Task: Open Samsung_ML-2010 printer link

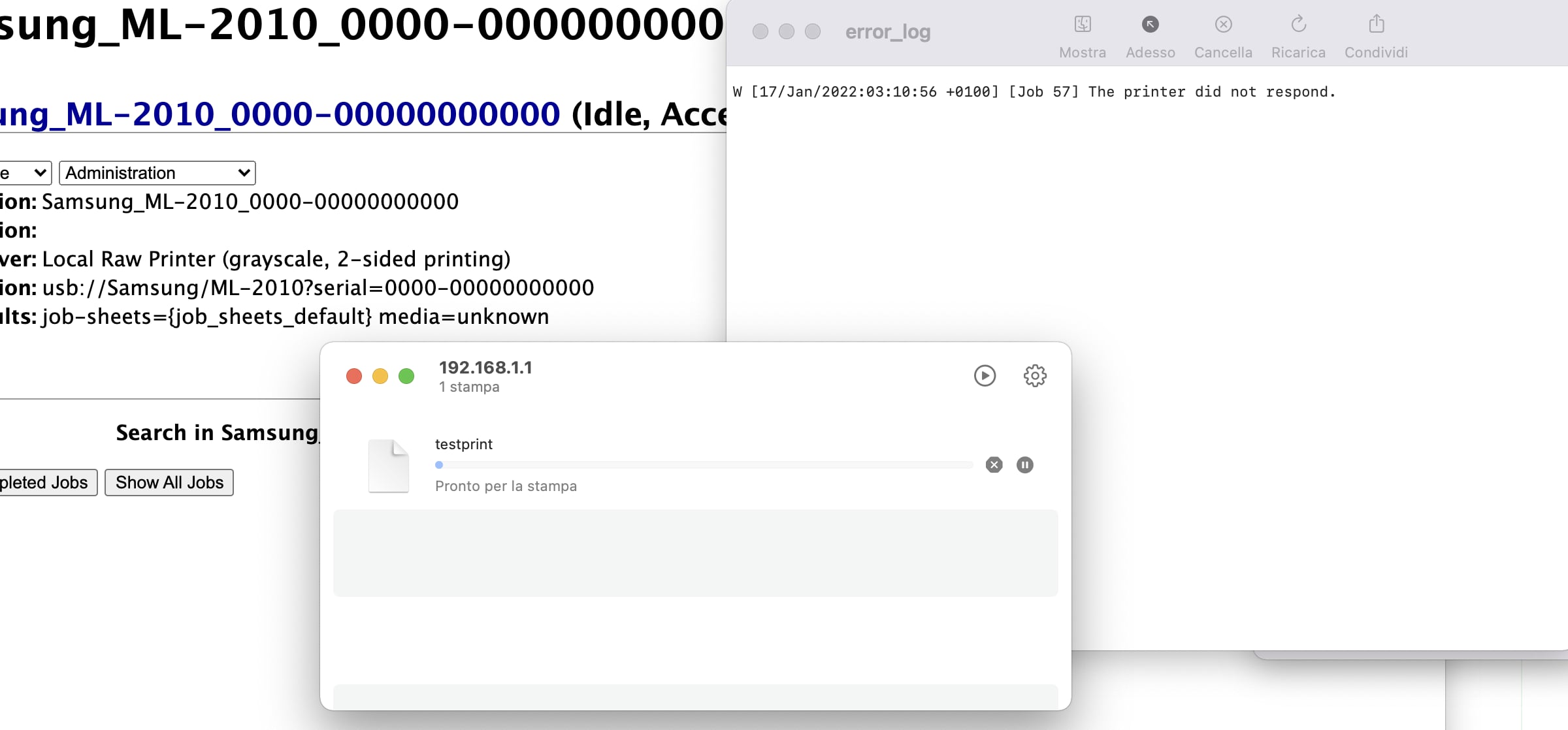Action: pyautogui.click(x=280, y=114)
